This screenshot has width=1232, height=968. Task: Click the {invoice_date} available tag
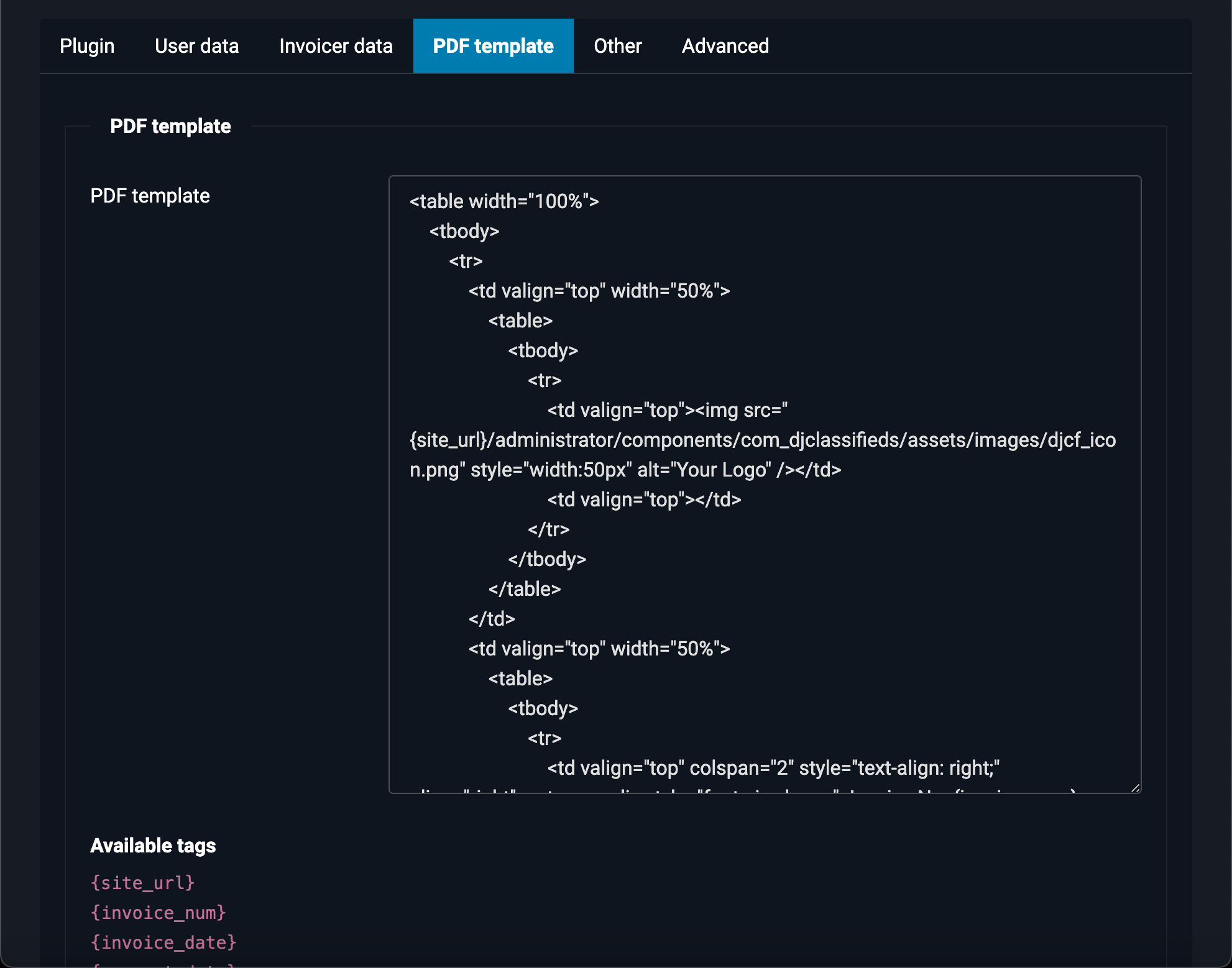coord(163,943)
